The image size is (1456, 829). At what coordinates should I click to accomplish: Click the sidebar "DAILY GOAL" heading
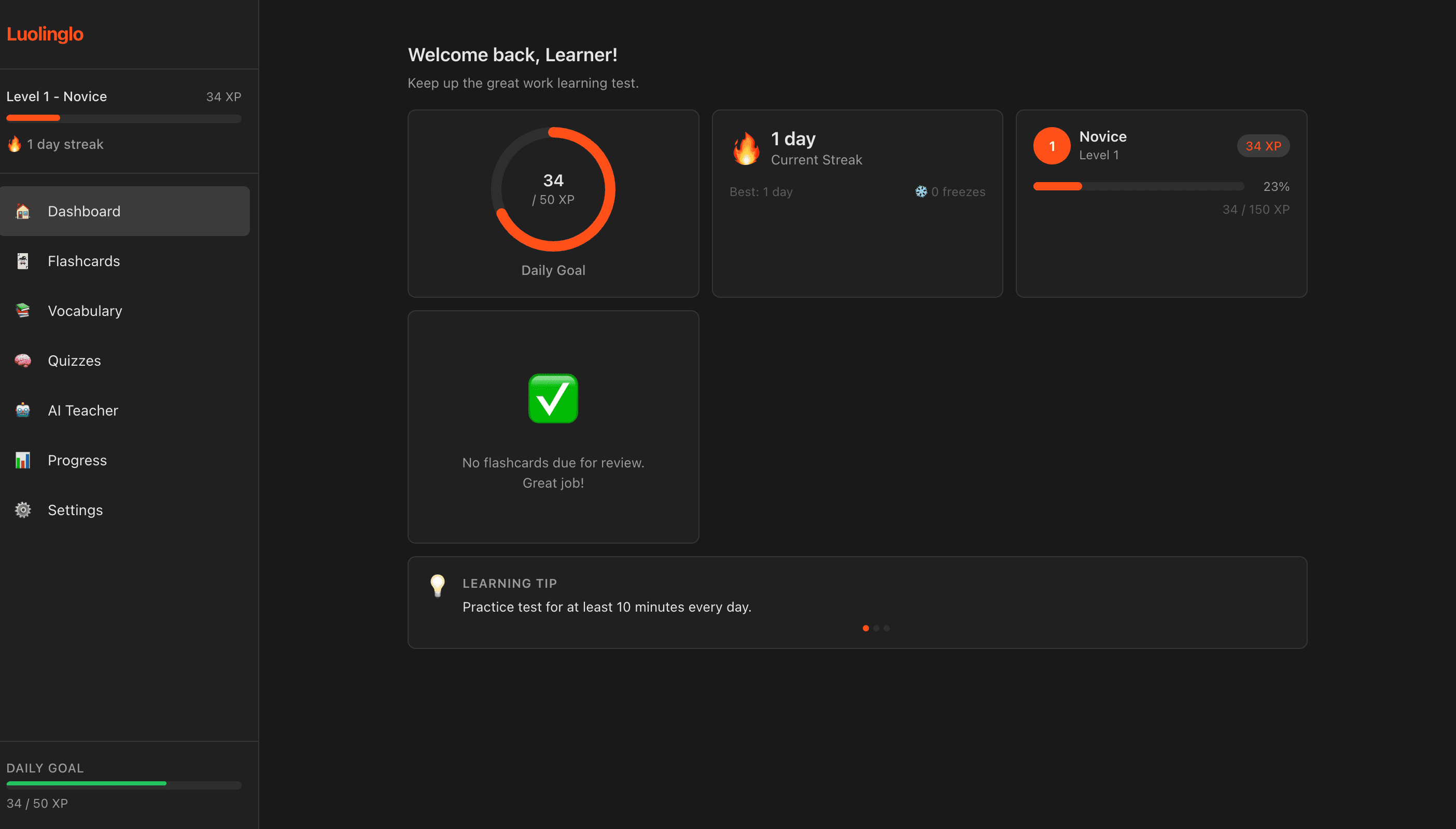(x=45, y=768)
